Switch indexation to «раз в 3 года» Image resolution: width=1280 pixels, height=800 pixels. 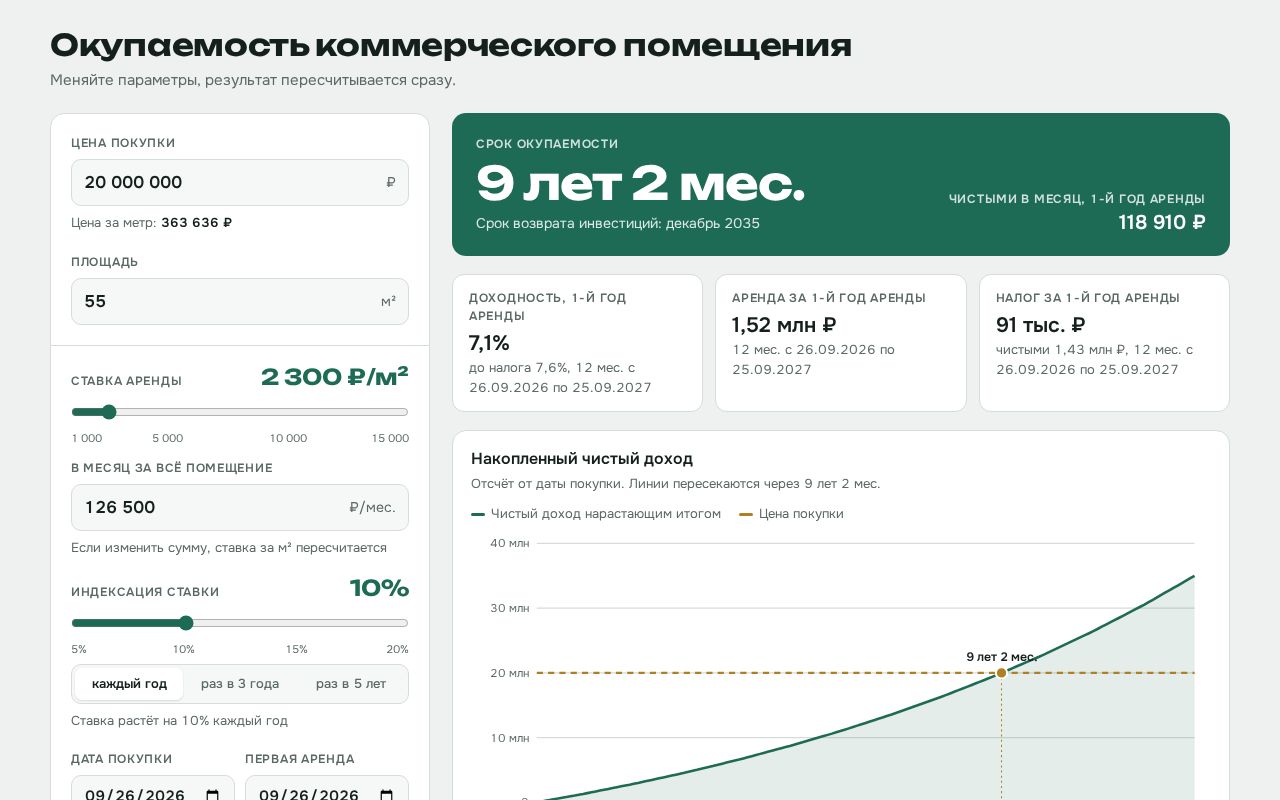[240, 684]
